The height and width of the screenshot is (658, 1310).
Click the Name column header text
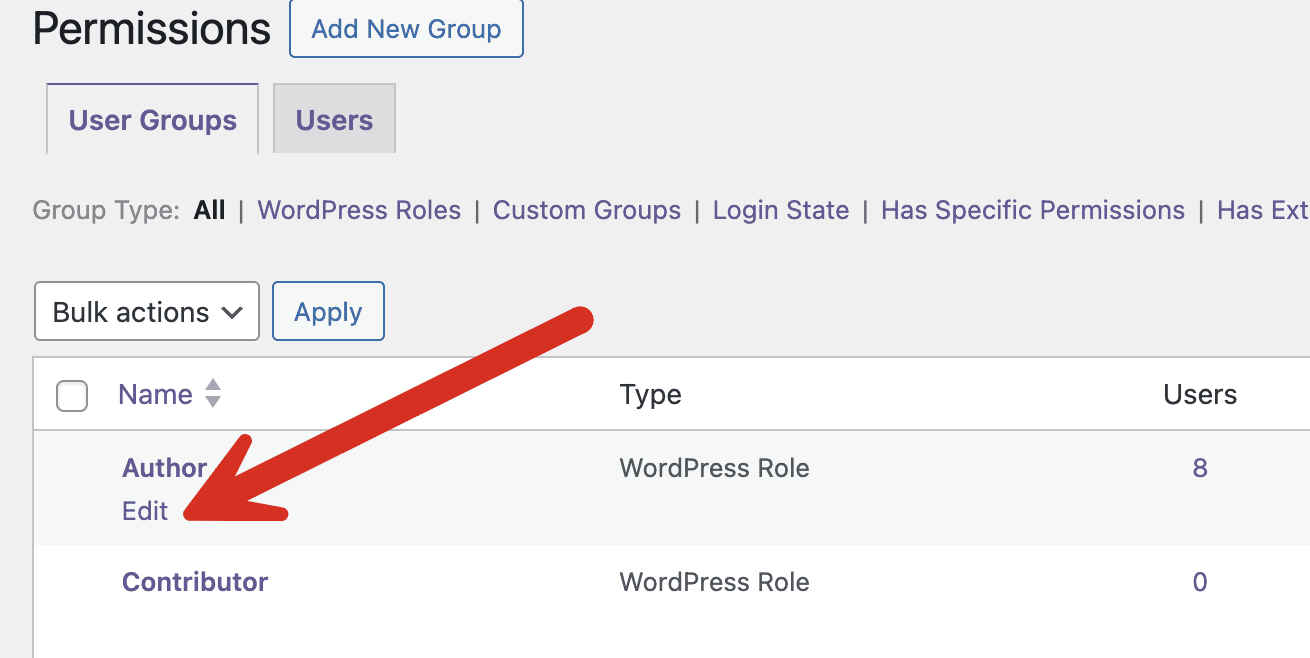tap(155, 395)
